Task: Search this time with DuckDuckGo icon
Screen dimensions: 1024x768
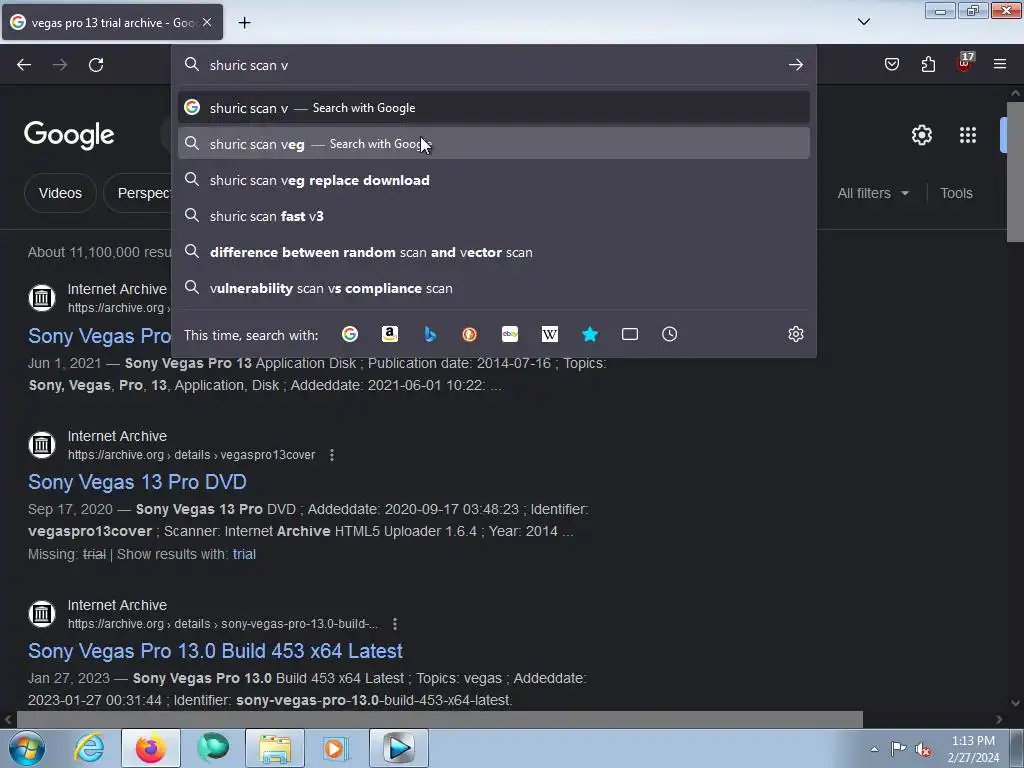Action: tap(470, 334)
